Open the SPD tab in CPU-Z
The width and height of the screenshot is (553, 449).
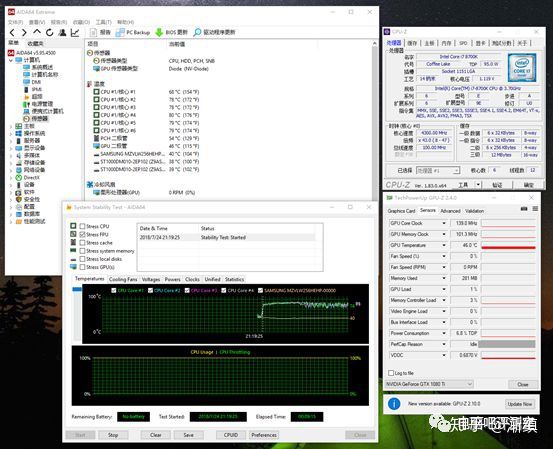tap(463, 43)
